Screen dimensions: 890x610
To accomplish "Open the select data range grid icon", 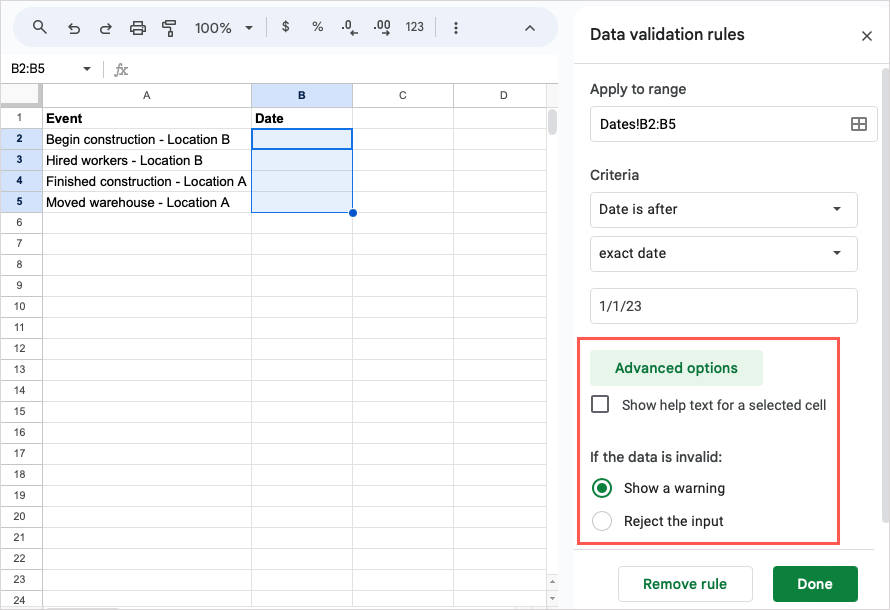I will [858, 124].
